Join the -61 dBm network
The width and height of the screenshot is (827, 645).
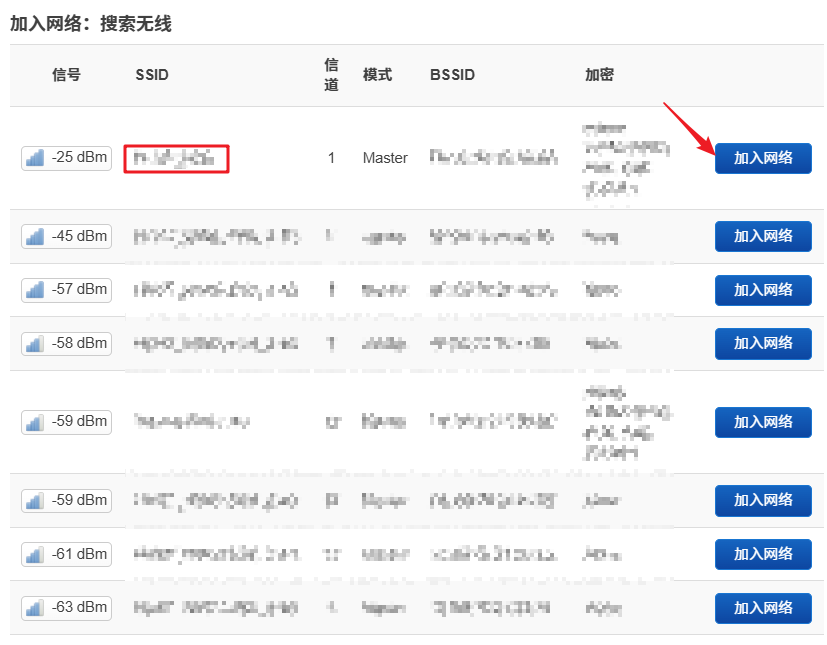763,554
